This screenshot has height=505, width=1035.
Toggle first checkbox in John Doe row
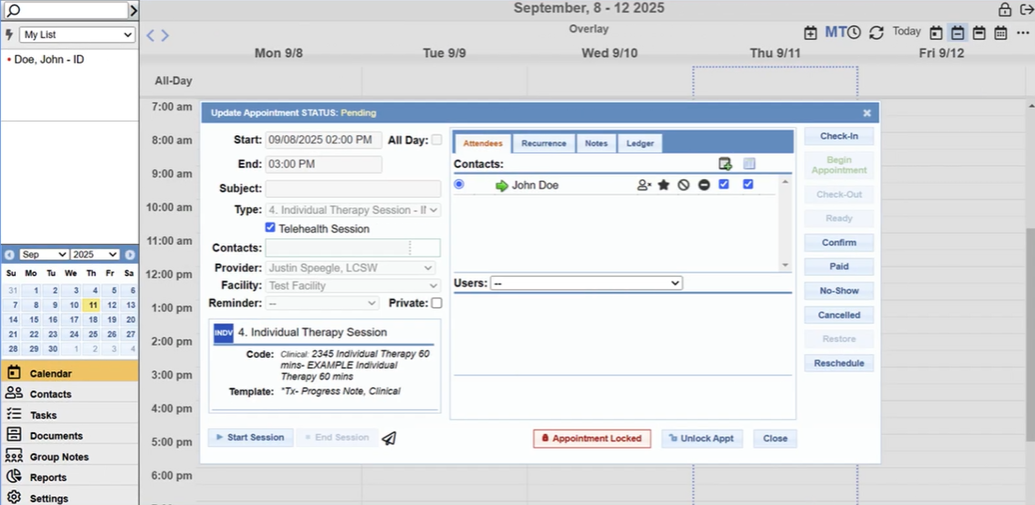coord(724,185)
